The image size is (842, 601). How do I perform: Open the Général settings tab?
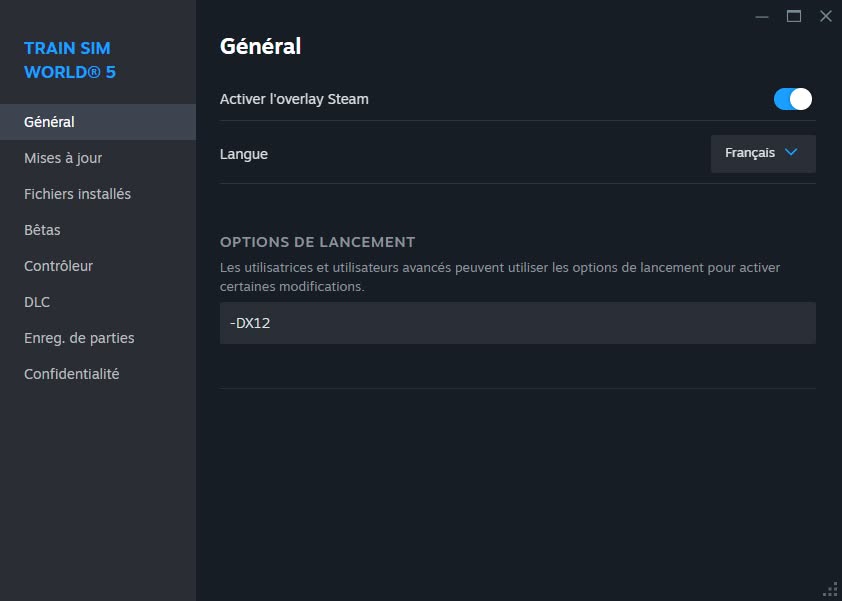point(98,122)
